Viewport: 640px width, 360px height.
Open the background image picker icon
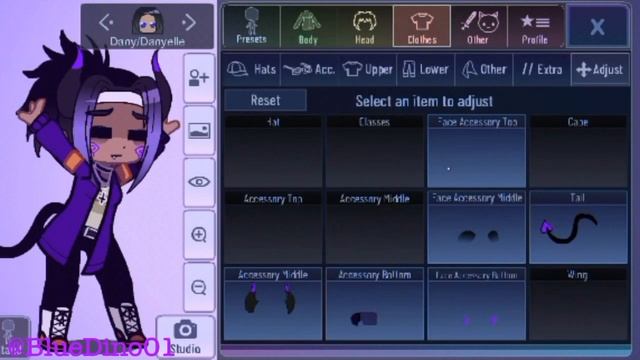pos(199,131)
